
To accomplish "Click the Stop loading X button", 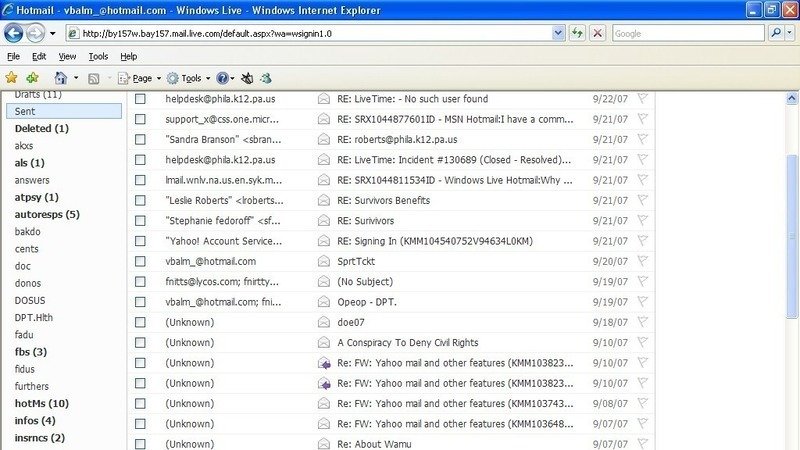I will point(597,33).
